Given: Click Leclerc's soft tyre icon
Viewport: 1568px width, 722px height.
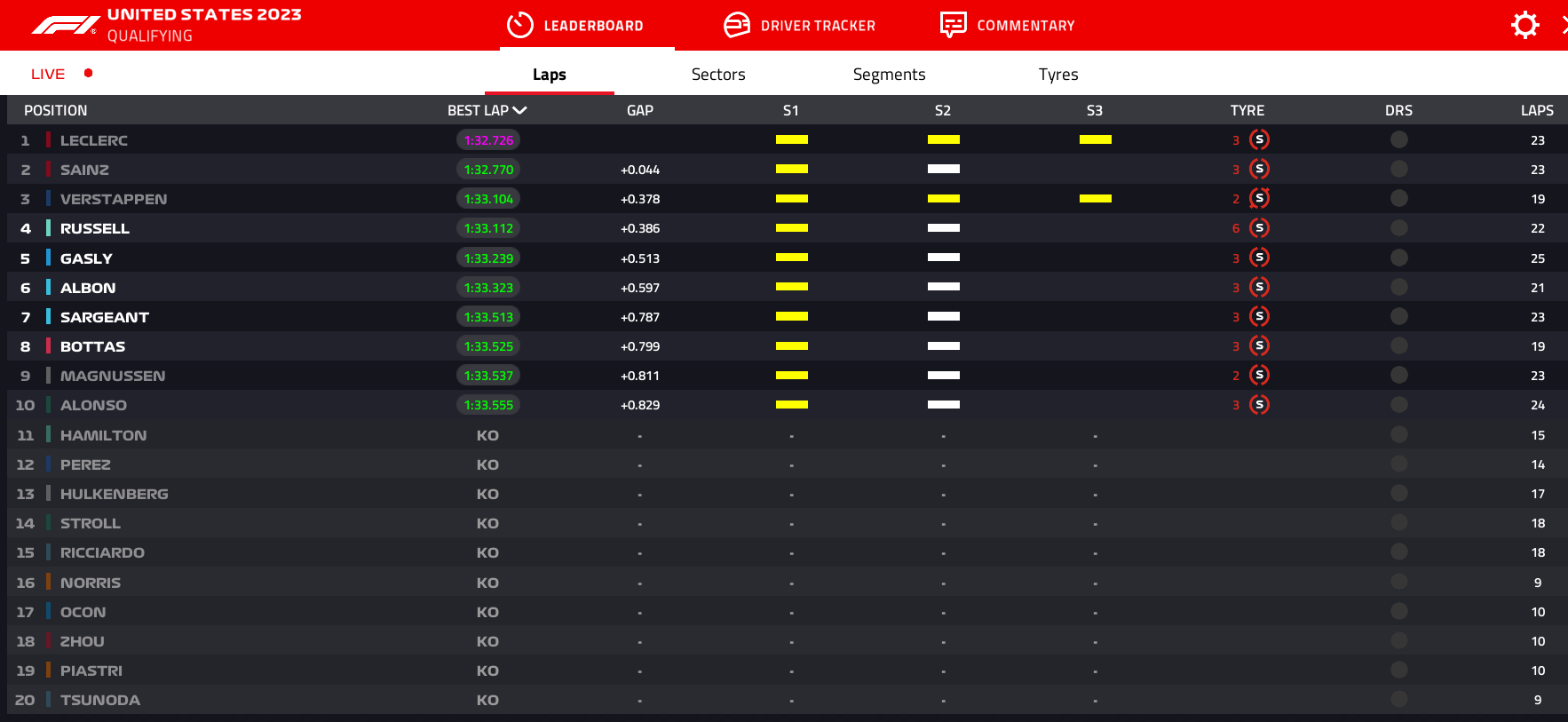Looking at the screenshot, I should click(1259, 139).
